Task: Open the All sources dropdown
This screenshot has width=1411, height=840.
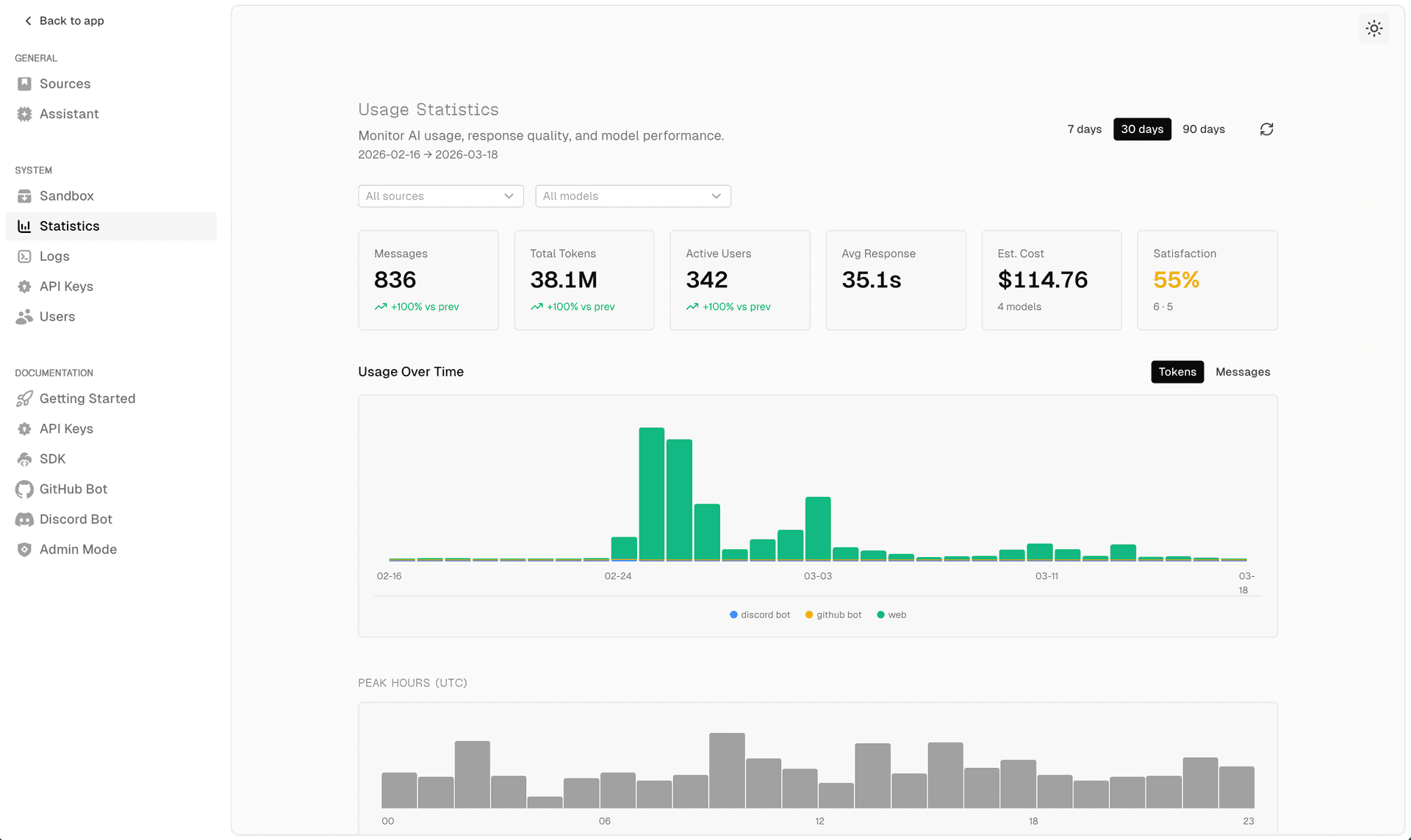Action: point(440,196)
